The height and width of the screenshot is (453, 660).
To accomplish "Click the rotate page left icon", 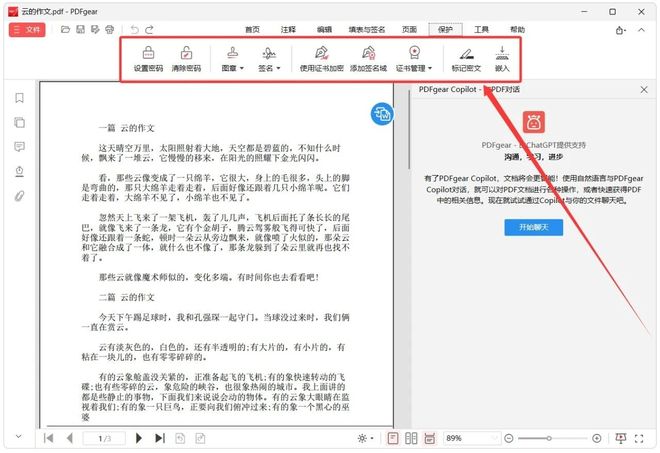I will click(x=180, y=439).
